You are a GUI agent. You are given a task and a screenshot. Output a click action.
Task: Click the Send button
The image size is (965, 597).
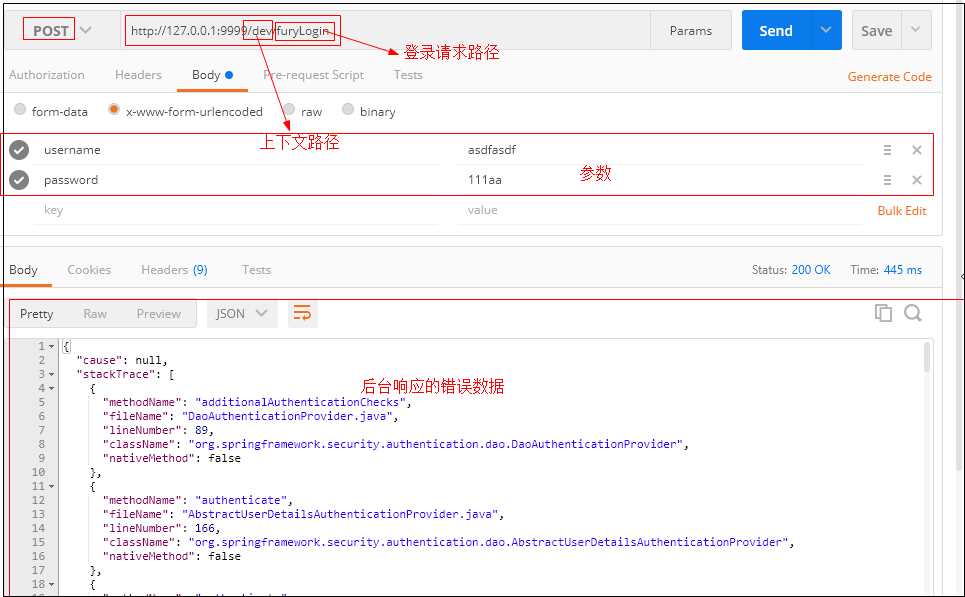[775, 30]
